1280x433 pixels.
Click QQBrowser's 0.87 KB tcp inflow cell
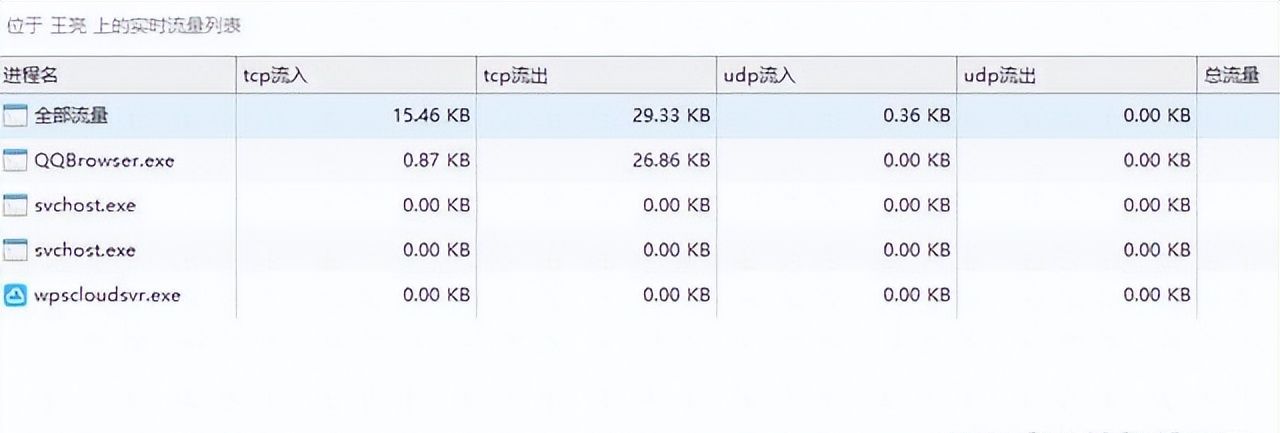coord(436,160)
